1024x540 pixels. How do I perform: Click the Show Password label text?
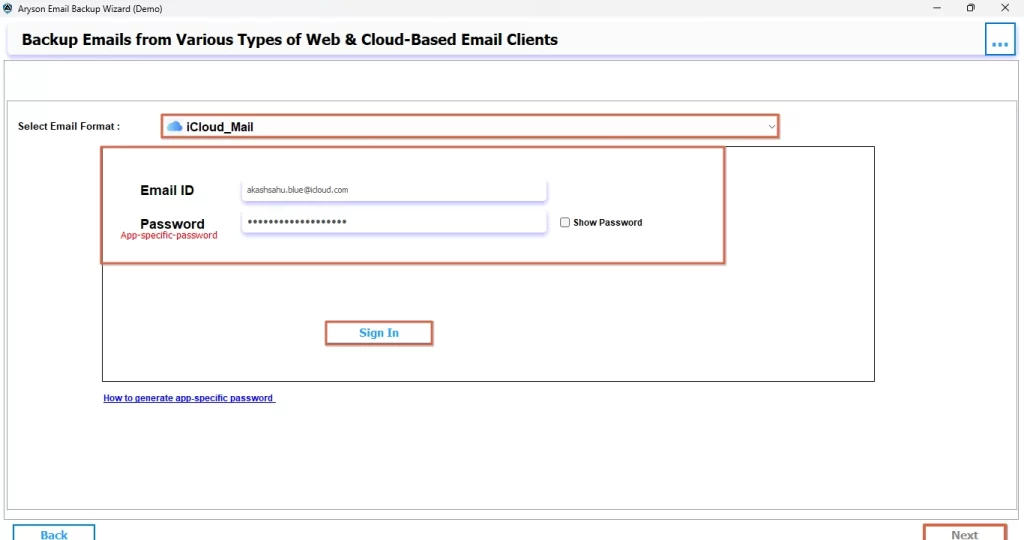click(607, 223)
